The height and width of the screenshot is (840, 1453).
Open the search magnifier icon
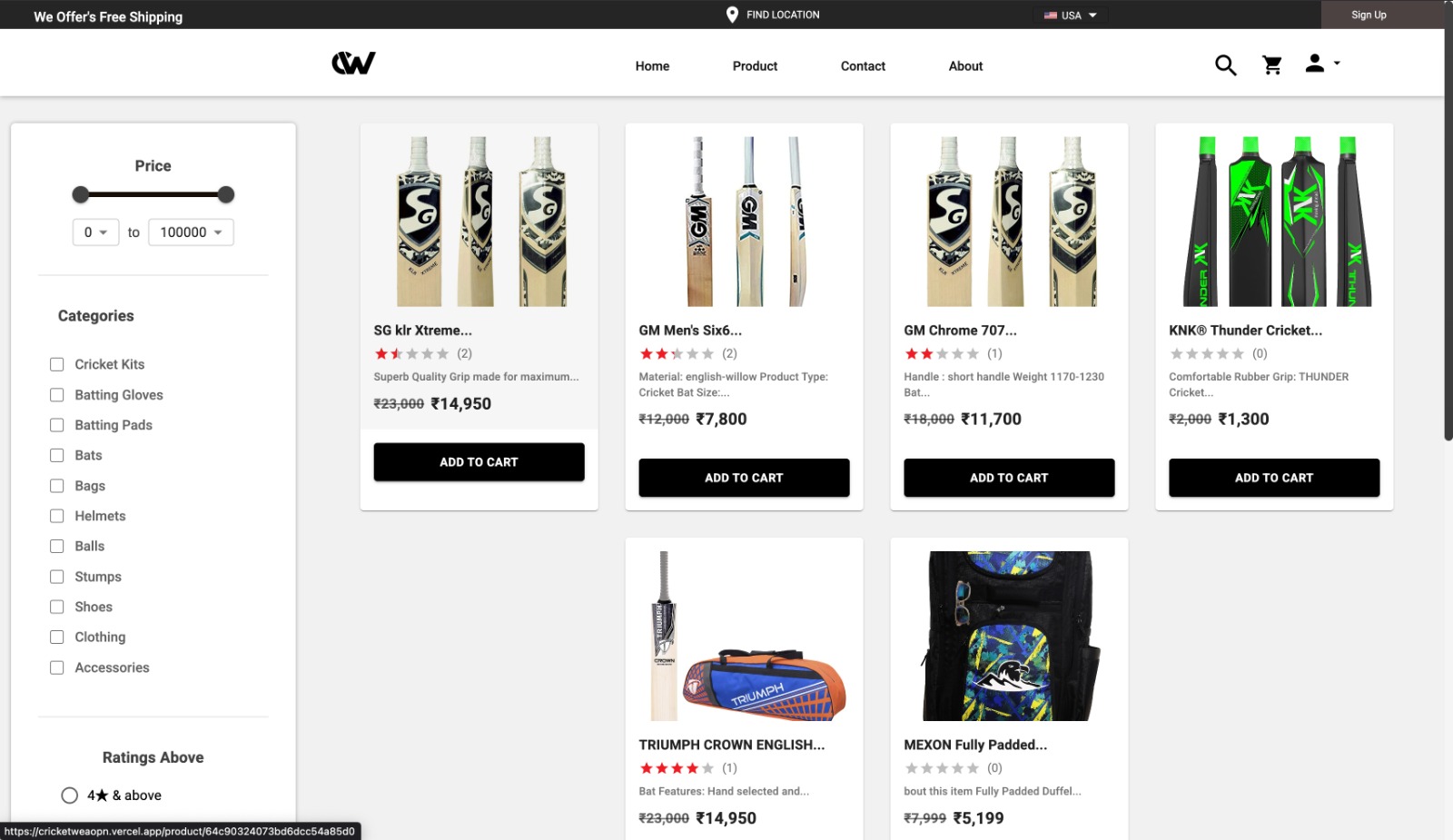click(x=1225, y=65)
